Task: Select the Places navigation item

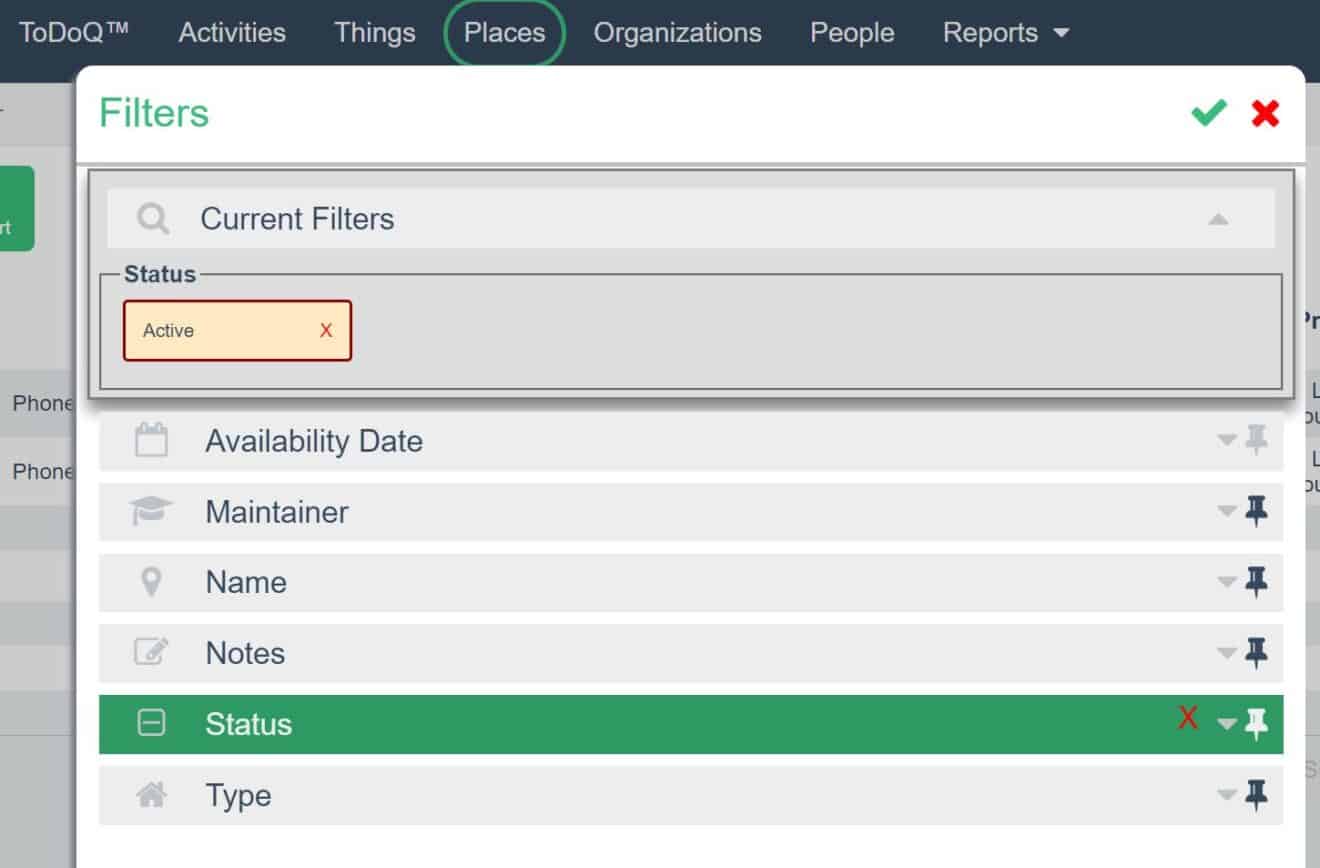Action: 505,32
